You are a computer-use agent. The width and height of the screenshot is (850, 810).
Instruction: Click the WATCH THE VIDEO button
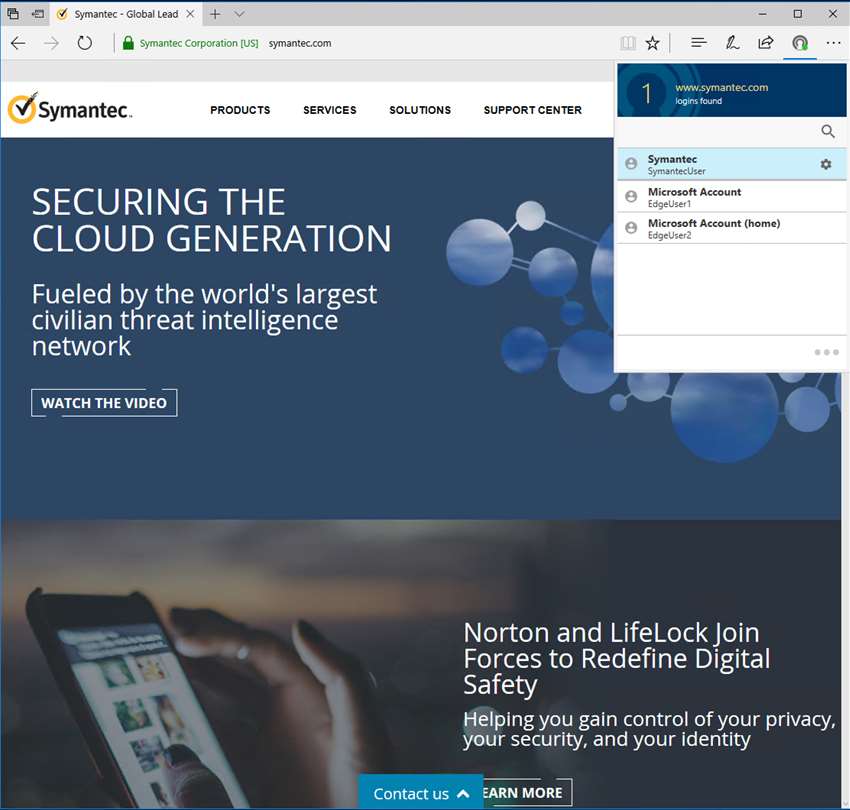[x=104, y=403]
